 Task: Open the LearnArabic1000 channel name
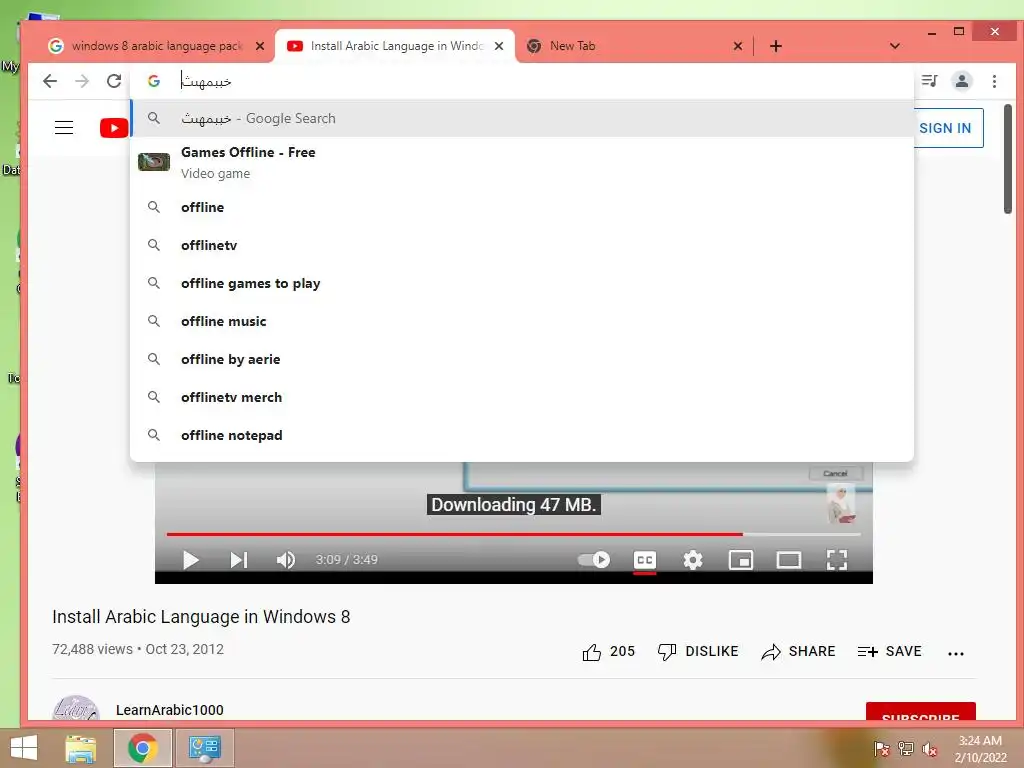pyautogui.click(x=170, y=710)
